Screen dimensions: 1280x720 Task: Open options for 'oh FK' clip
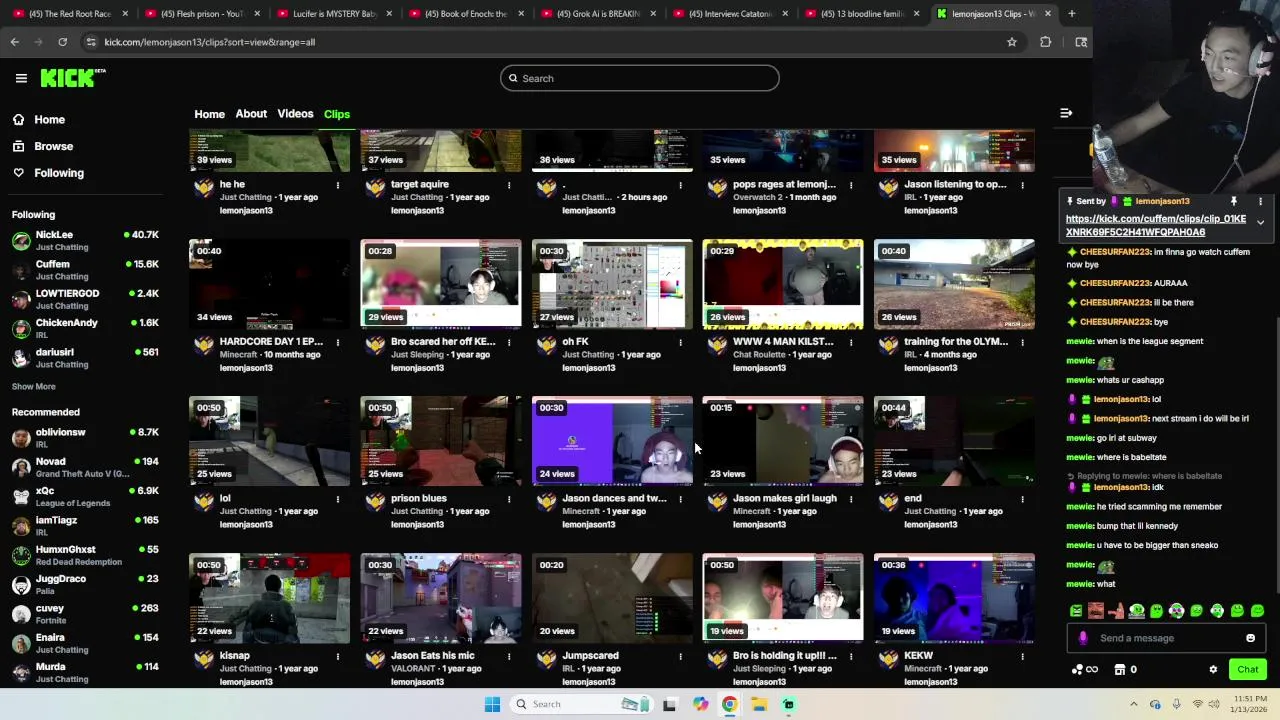pyautogui.click(x=680, y=342)
